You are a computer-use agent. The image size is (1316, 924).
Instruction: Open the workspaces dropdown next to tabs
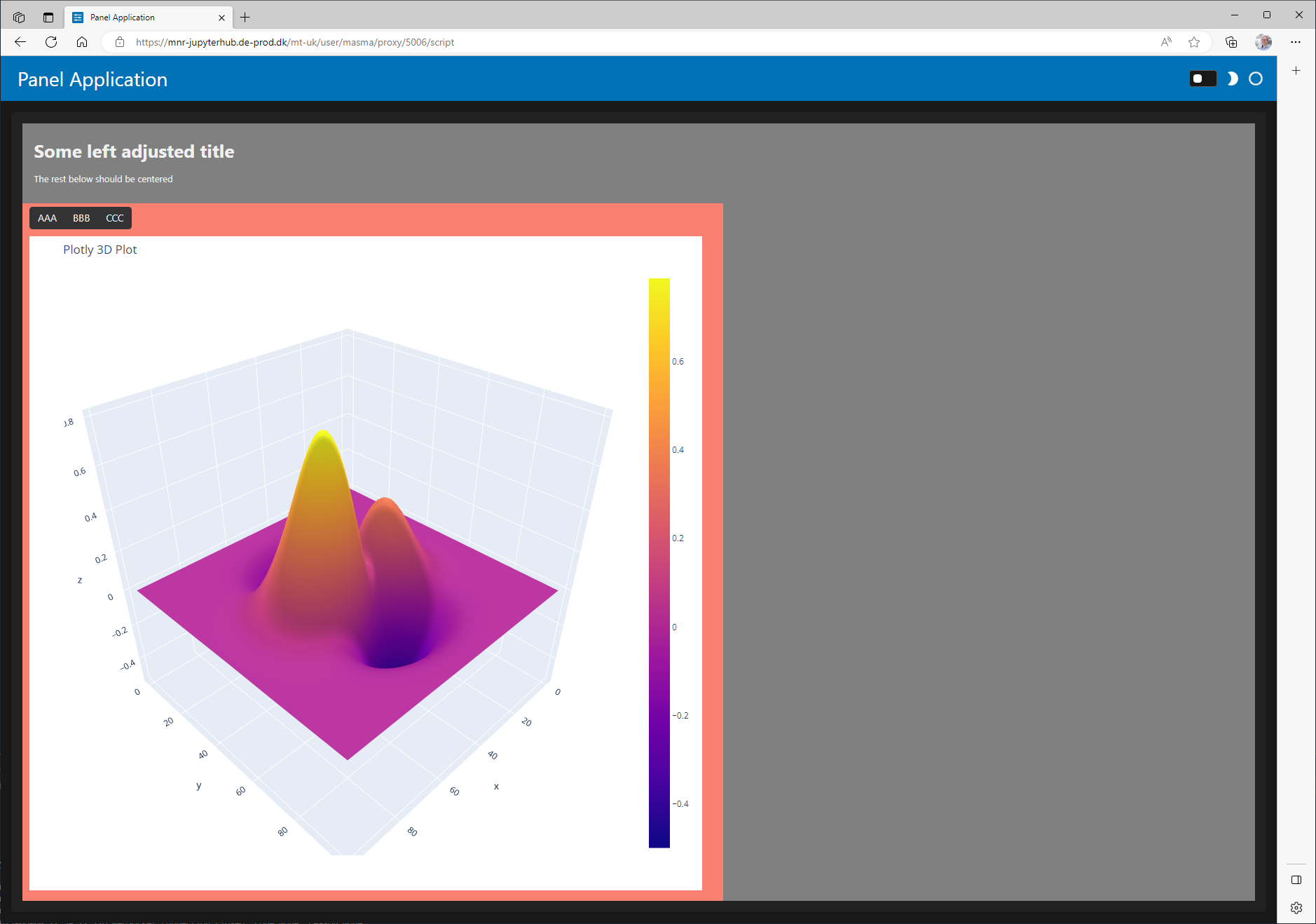(x=18, y=17)
